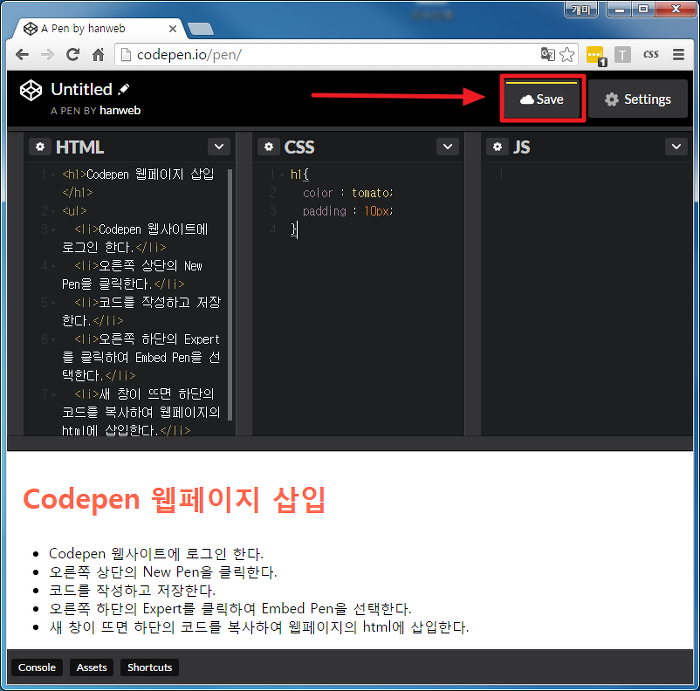Viewport: 700px width, 691px height.
Task: Expand the JS panel dropdown chevron
Action: 676,146
